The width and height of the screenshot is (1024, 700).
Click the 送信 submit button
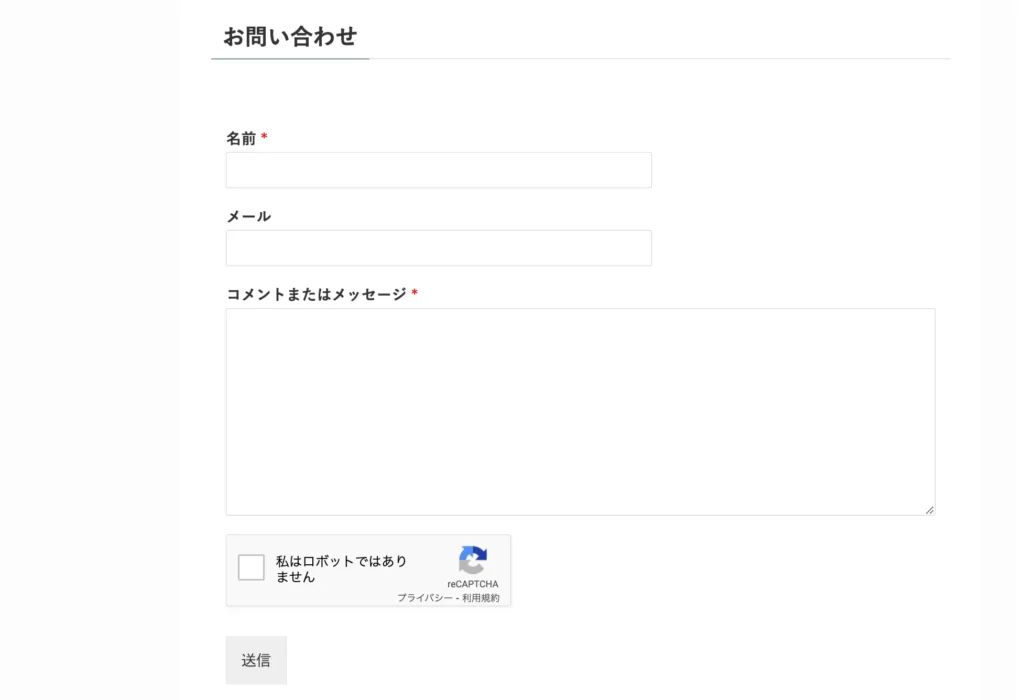click(256, 660)
